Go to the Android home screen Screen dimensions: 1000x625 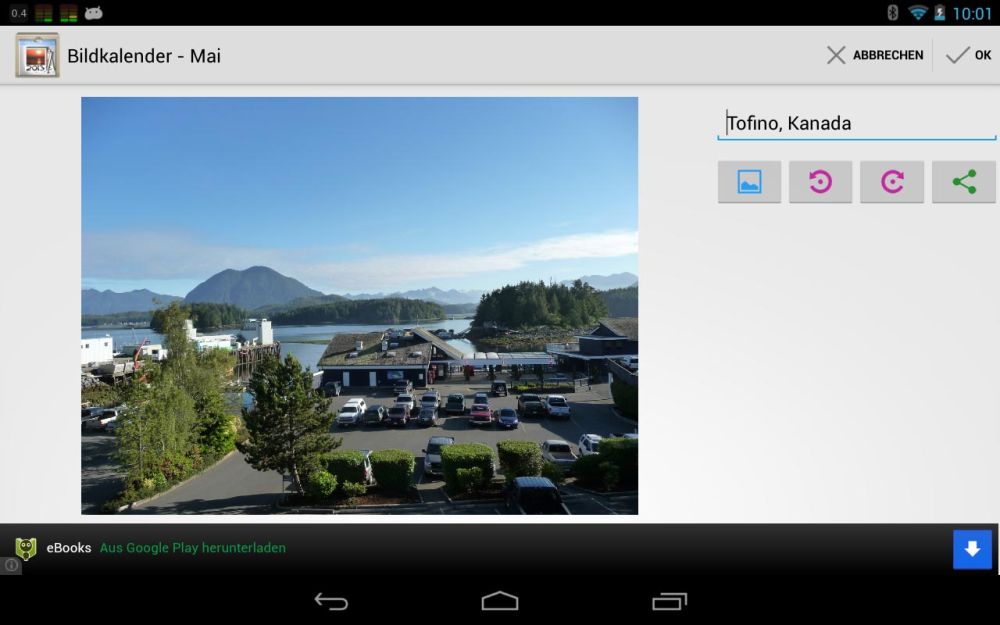(500, 601)
